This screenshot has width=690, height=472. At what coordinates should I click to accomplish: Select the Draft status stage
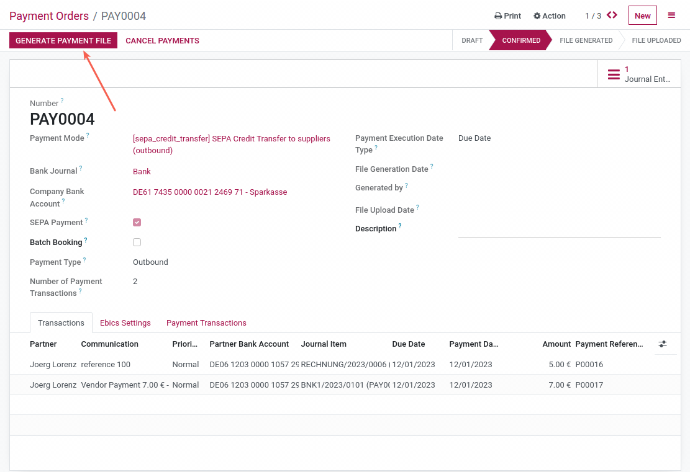coord(471,40)
